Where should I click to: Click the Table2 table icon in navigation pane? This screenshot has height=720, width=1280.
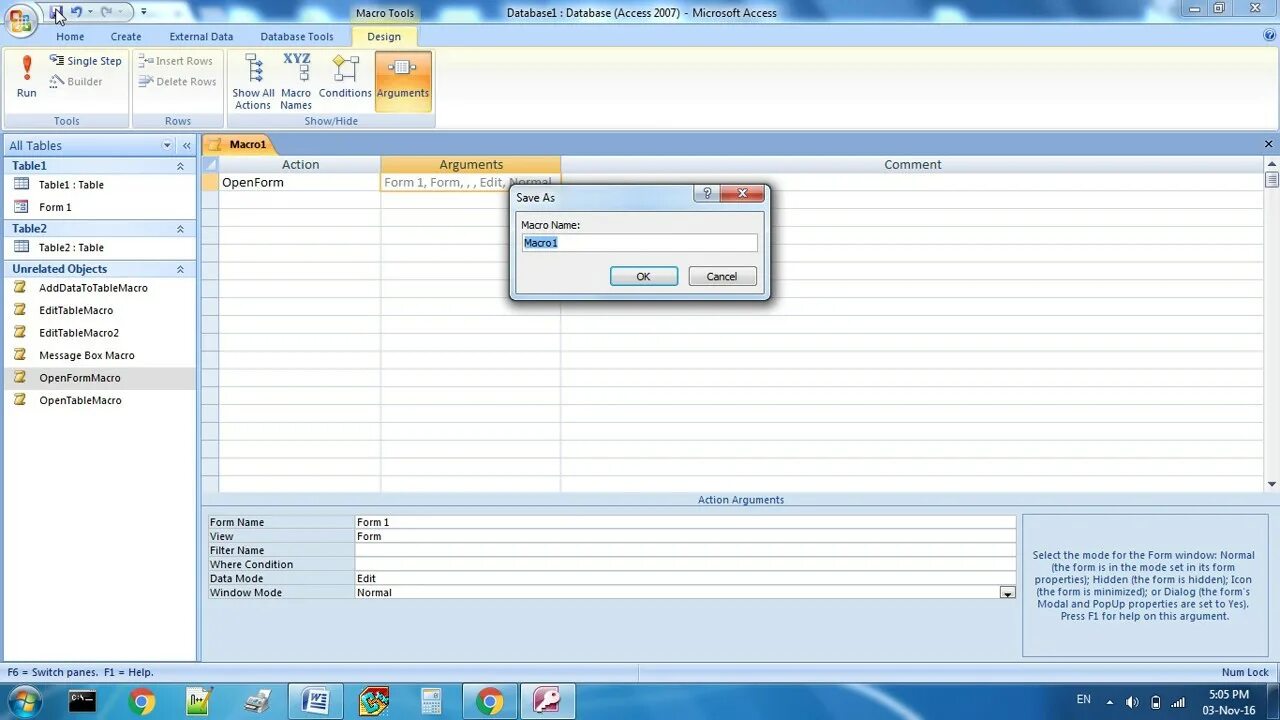coord(20,247)
